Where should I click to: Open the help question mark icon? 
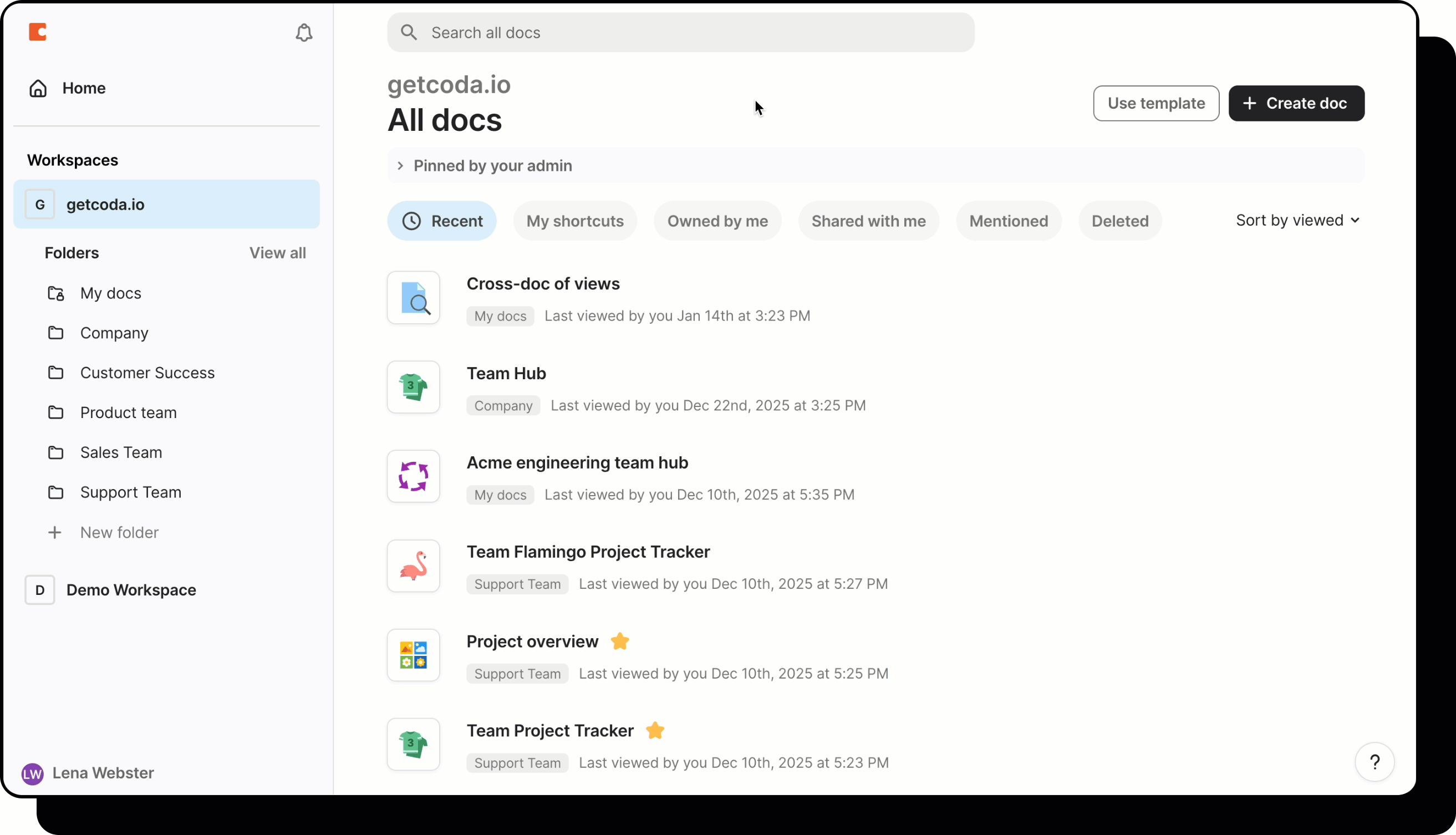click(1375, 762)
